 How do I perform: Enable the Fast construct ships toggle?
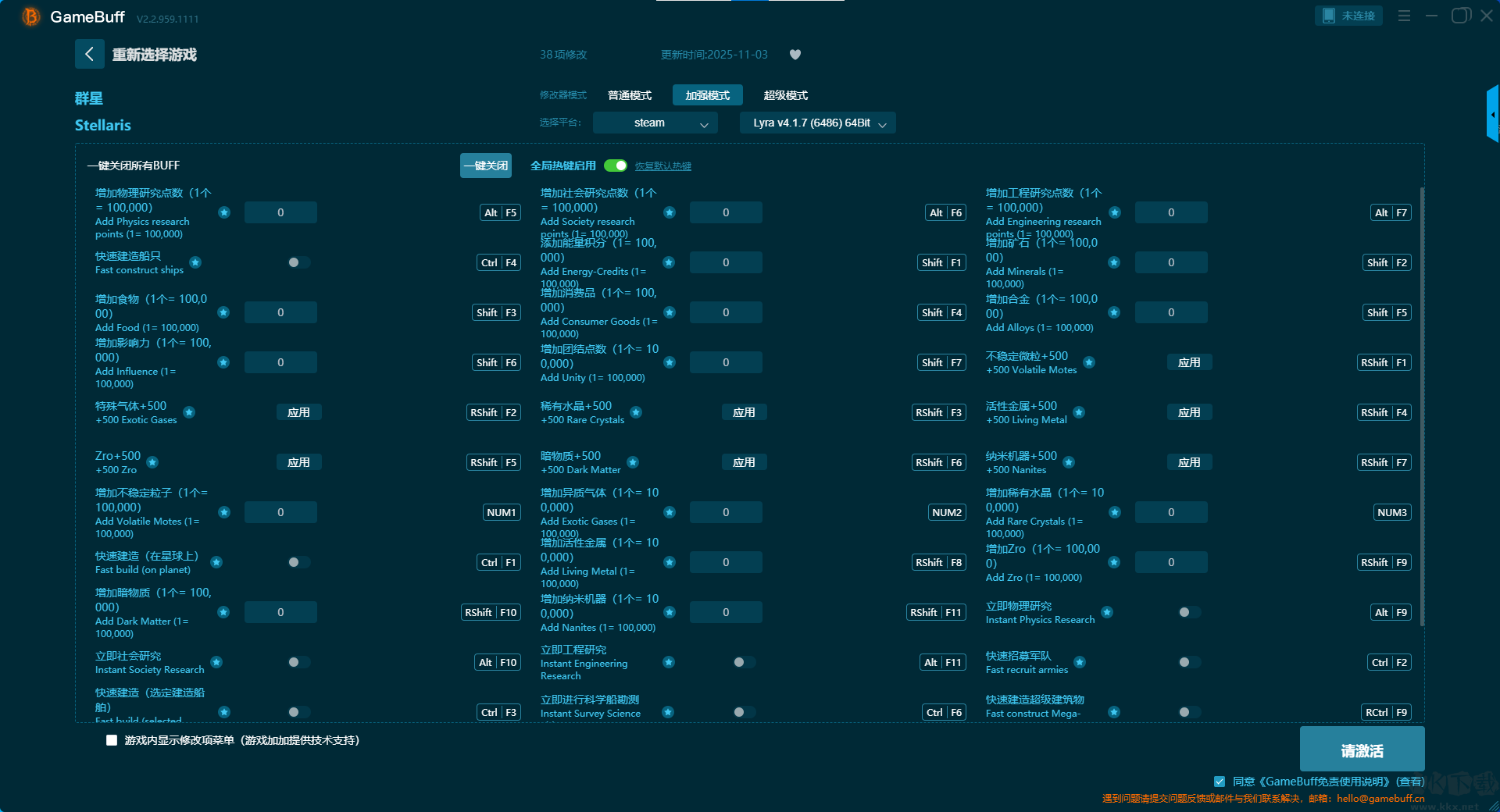click(298, 262)
